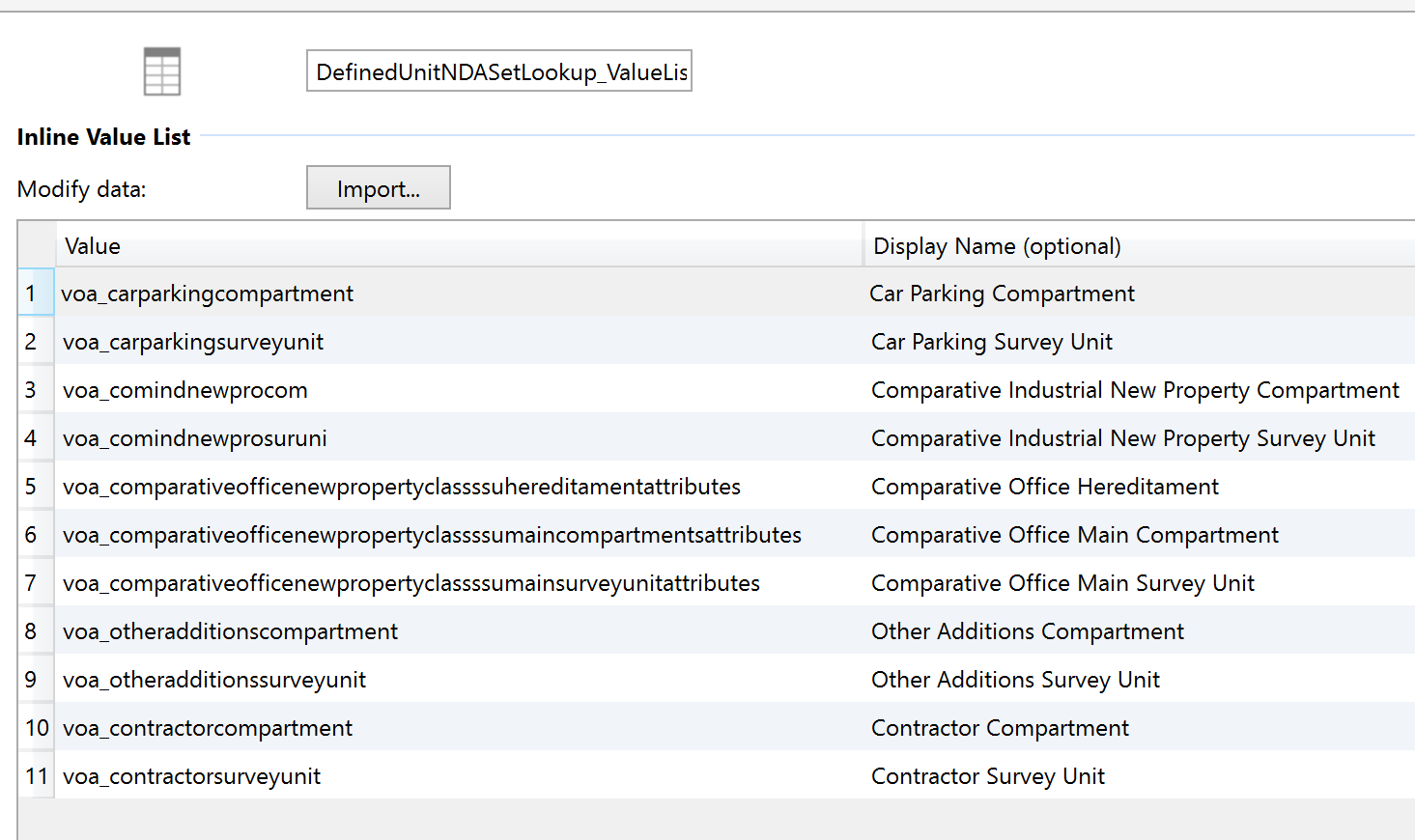This screenshot has height=840, width=1415.
Task: Click the Car Parking Compartment display name cell
Action: click(1003, 293)
